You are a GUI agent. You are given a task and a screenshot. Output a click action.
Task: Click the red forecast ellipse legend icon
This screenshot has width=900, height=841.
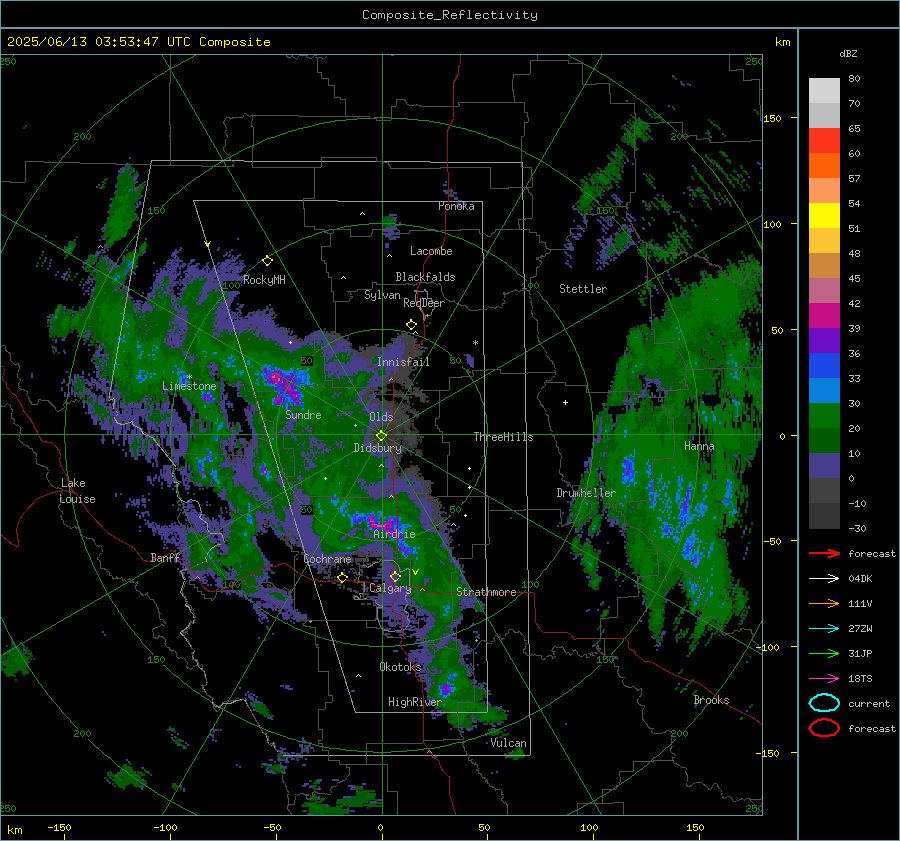pos(824,728)
